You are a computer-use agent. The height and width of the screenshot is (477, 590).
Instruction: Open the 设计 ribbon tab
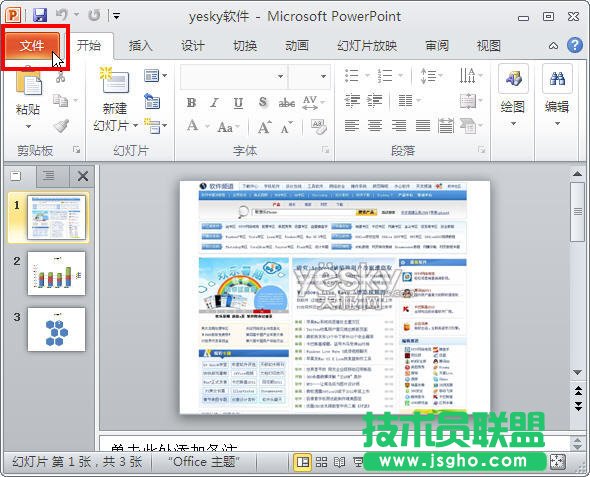click(x=193, y=46)
